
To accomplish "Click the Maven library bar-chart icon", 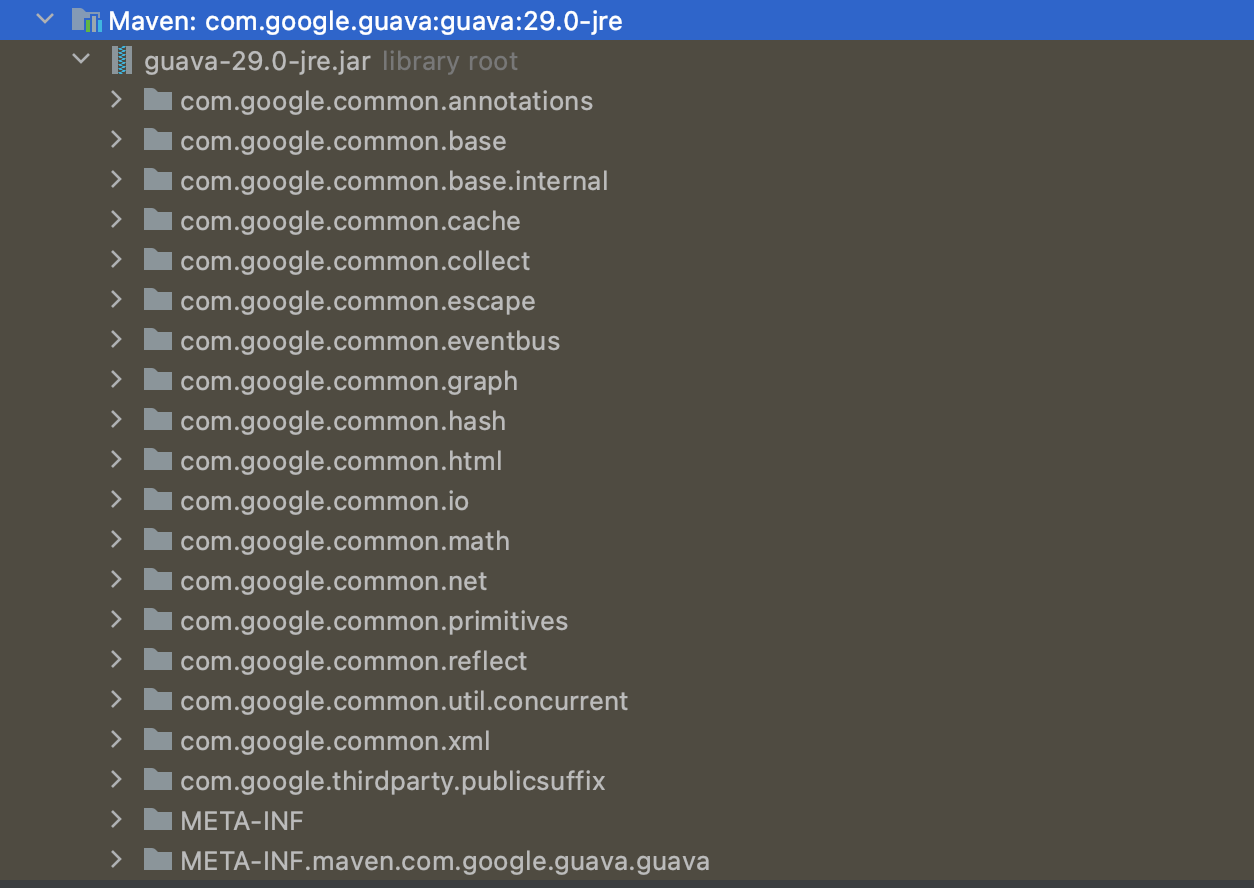I will click(x=87, y=20).
